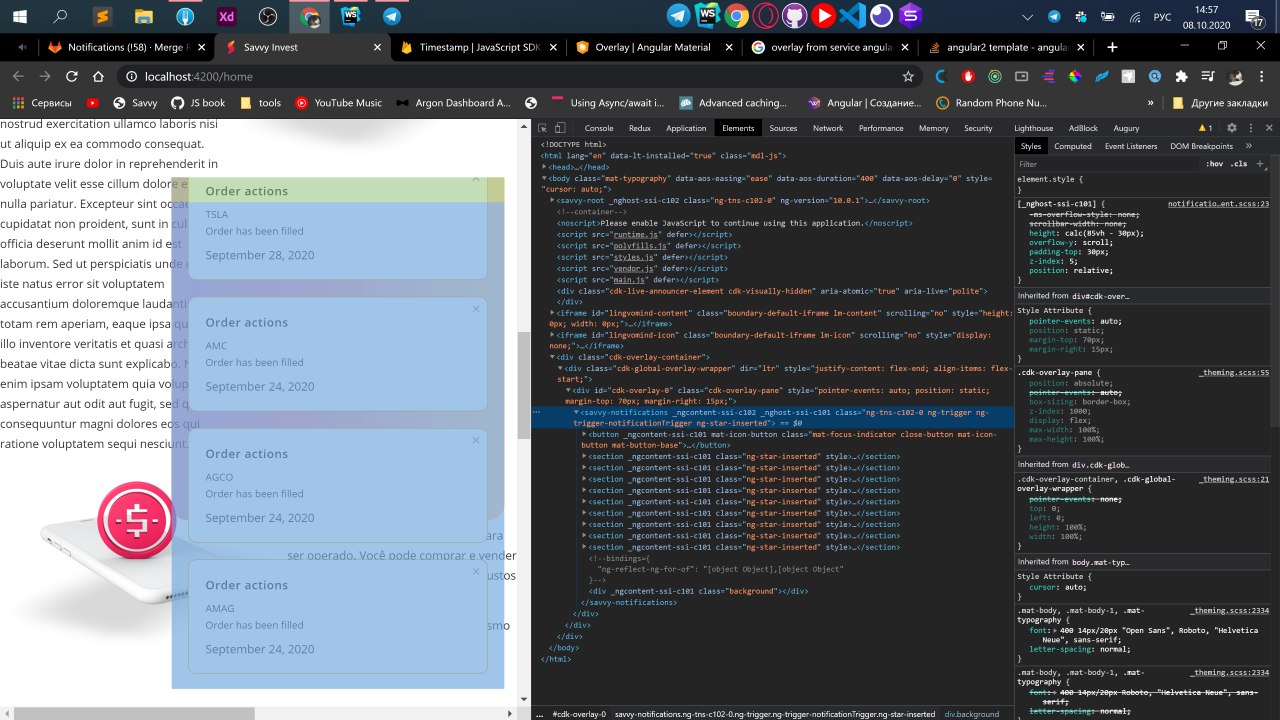This screenshot has width=1280, height=720.
Task: Open the Sources tab in DevTools
Action: (783, 128)
